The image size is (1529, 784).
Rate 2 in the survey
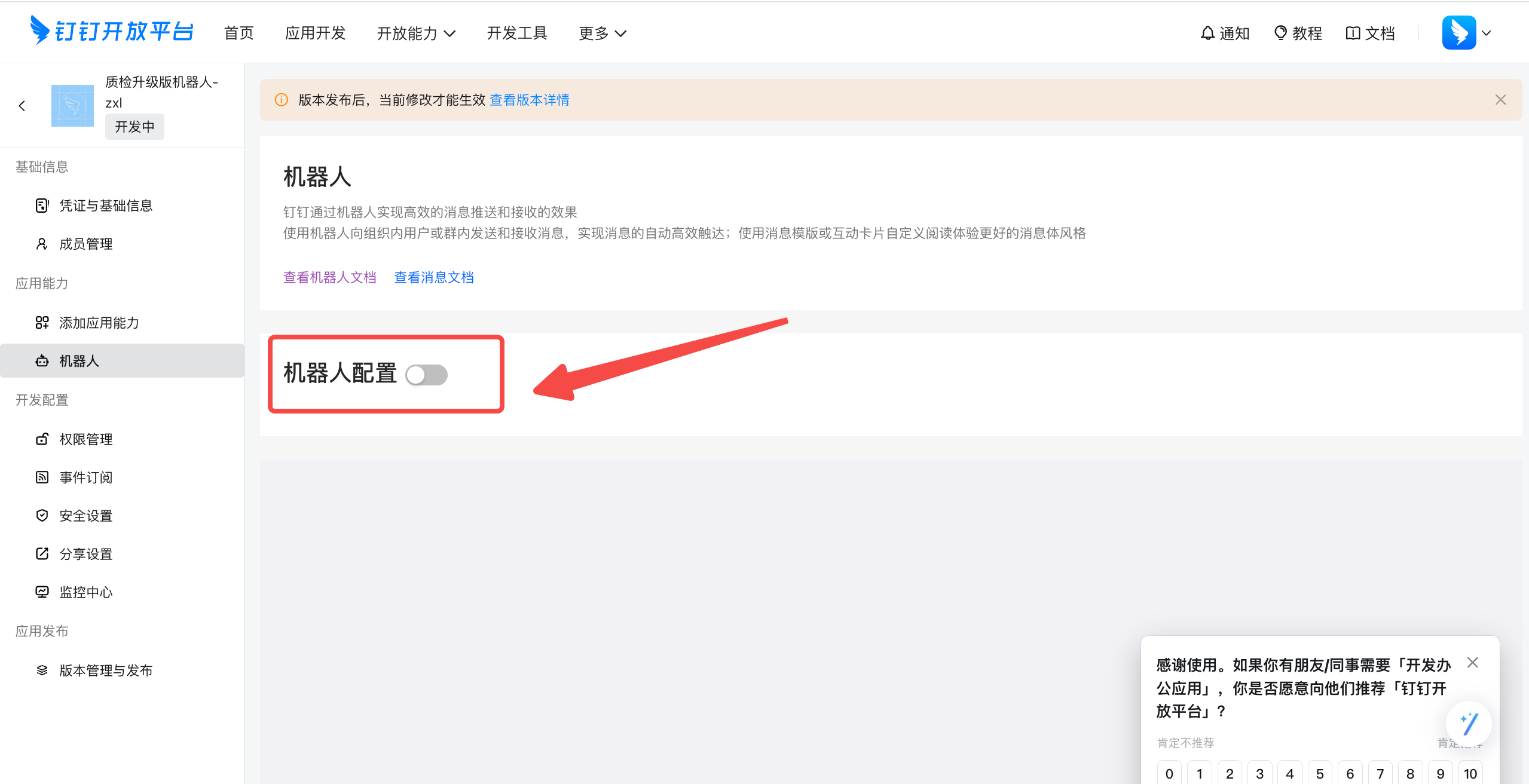pyautogui.click(x=1230, y=773)
